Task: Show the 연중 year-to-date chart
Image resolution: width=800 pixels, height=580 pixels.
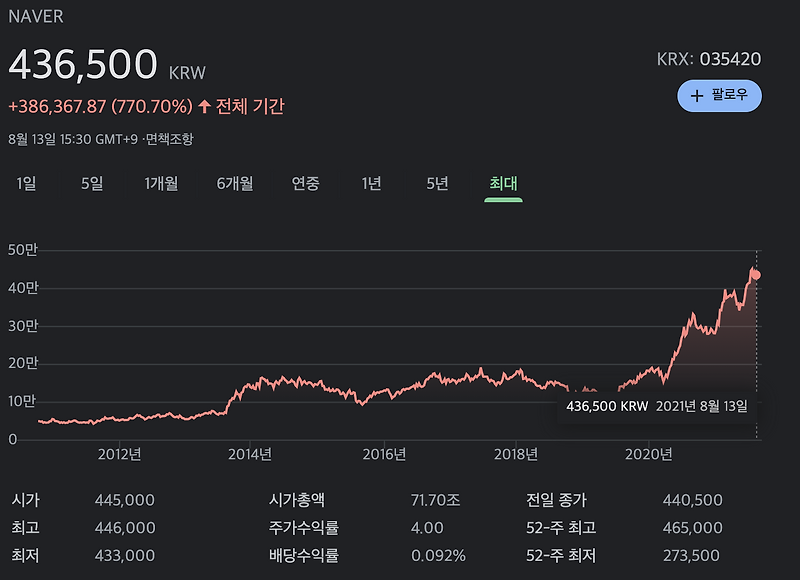Action: [x=305, y=183]
